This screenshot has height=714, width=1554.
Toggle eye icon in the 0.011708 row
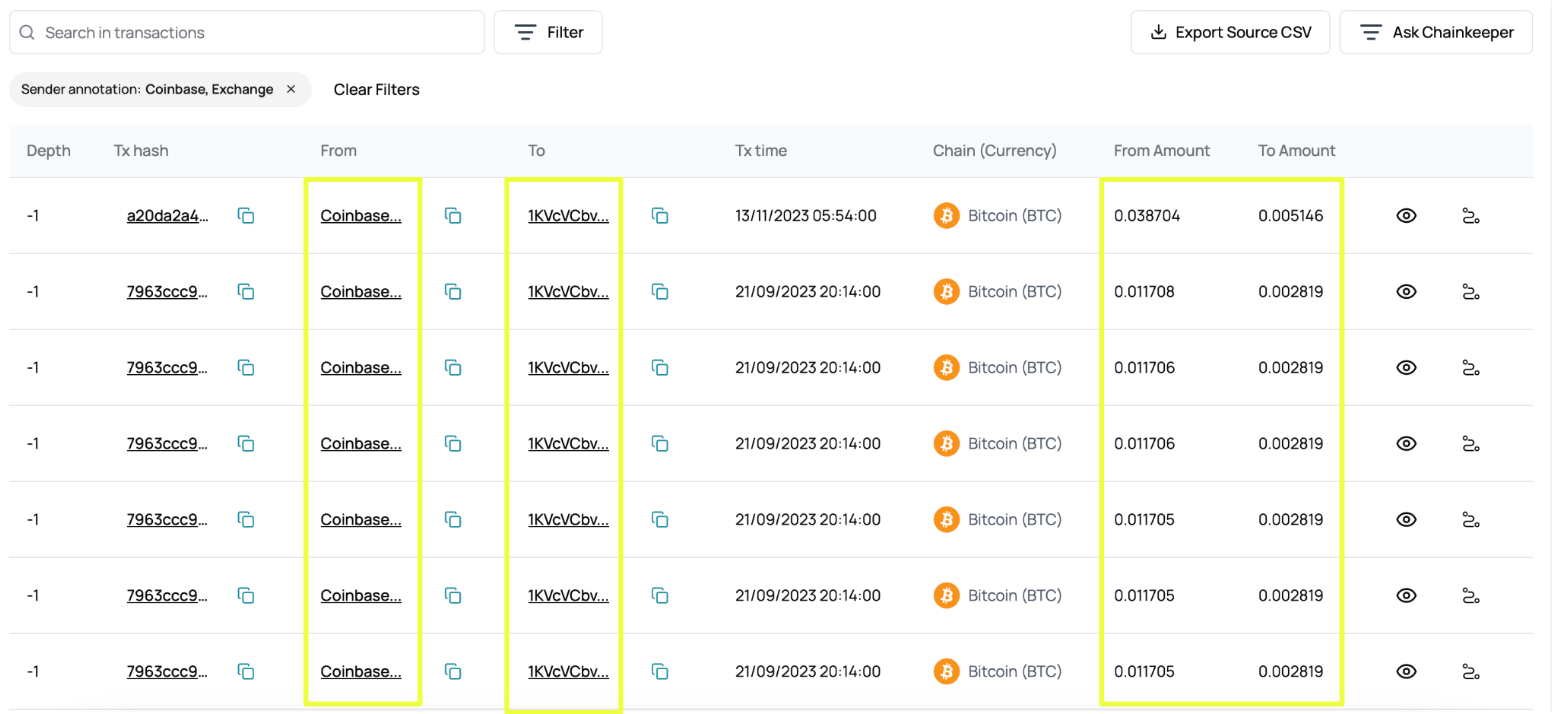pyautogui.click(x=1406, y=291)
